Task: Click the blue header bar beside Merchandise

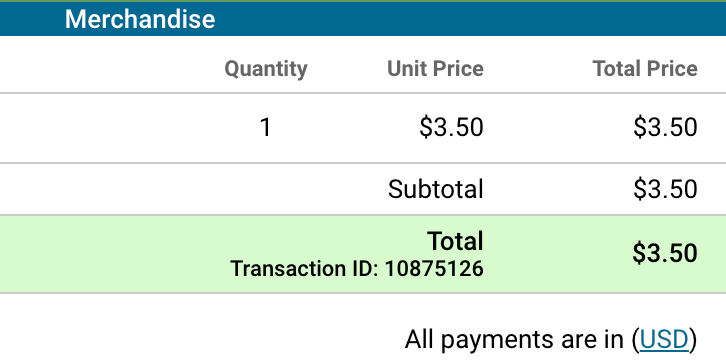Action: 470,19
